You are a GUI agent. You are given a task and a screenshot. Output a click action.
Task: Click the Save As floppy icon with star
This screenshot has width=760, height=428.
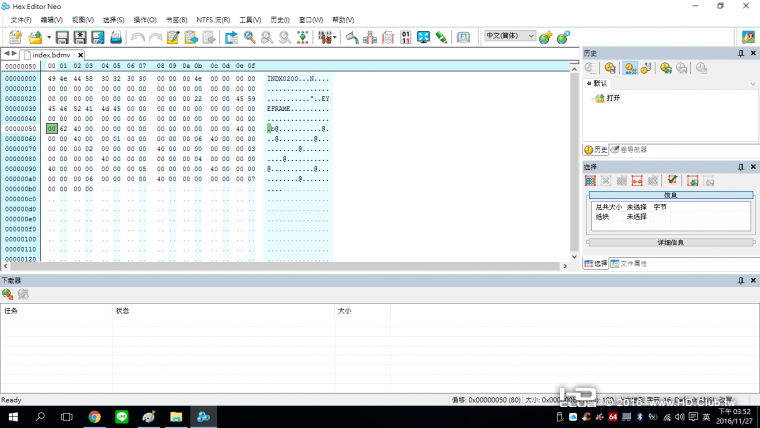79,37
